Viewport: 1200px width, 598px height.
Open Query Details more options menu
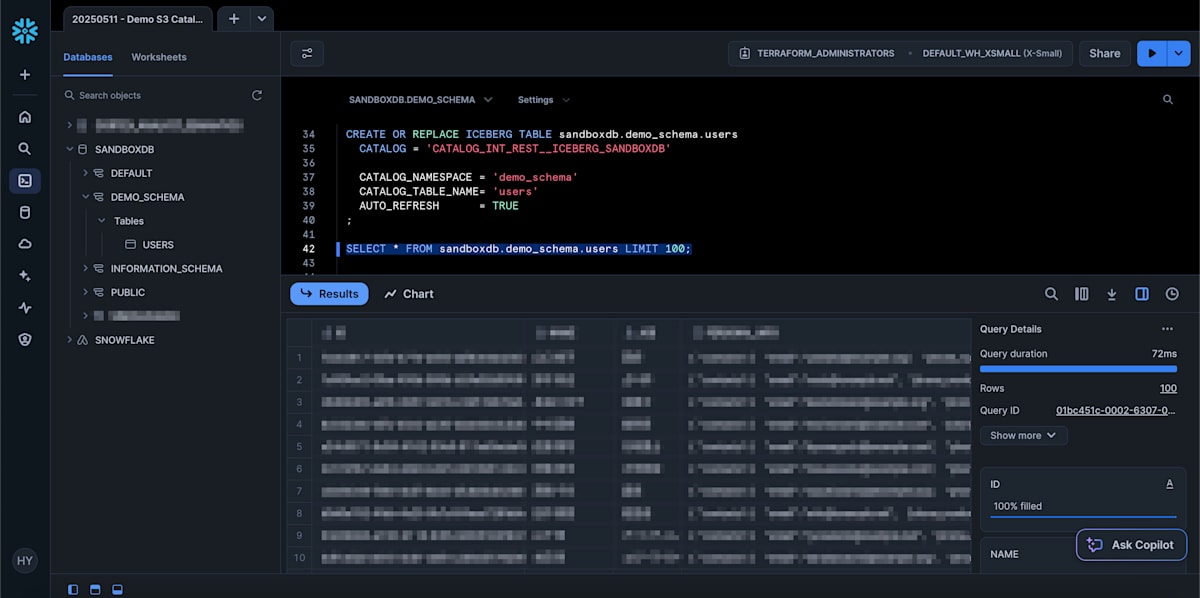click(x=1167, y=329)
